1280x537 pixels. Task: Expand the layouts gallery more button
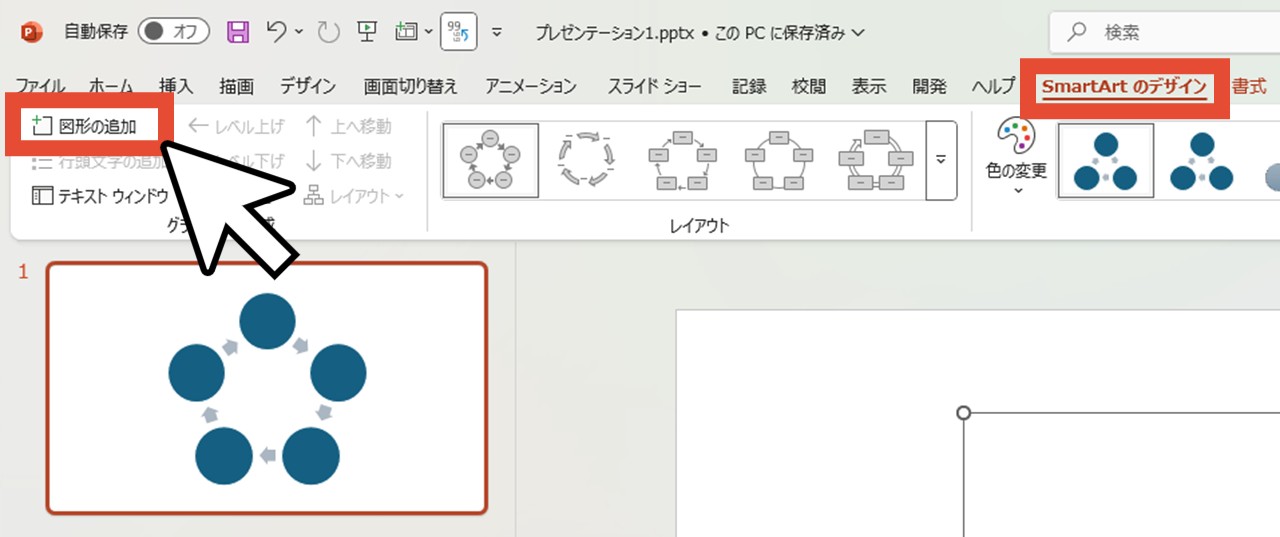(x=941, y=161)
